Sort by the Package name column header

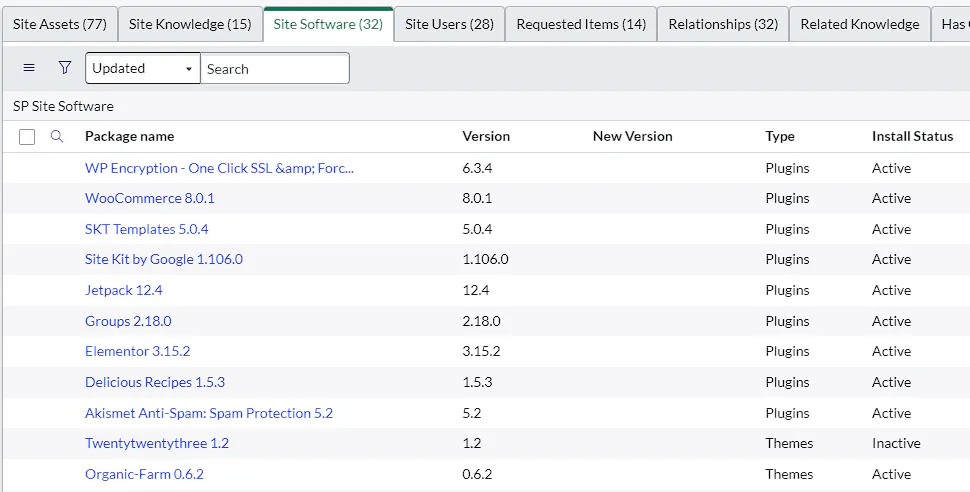coord(129,137)
